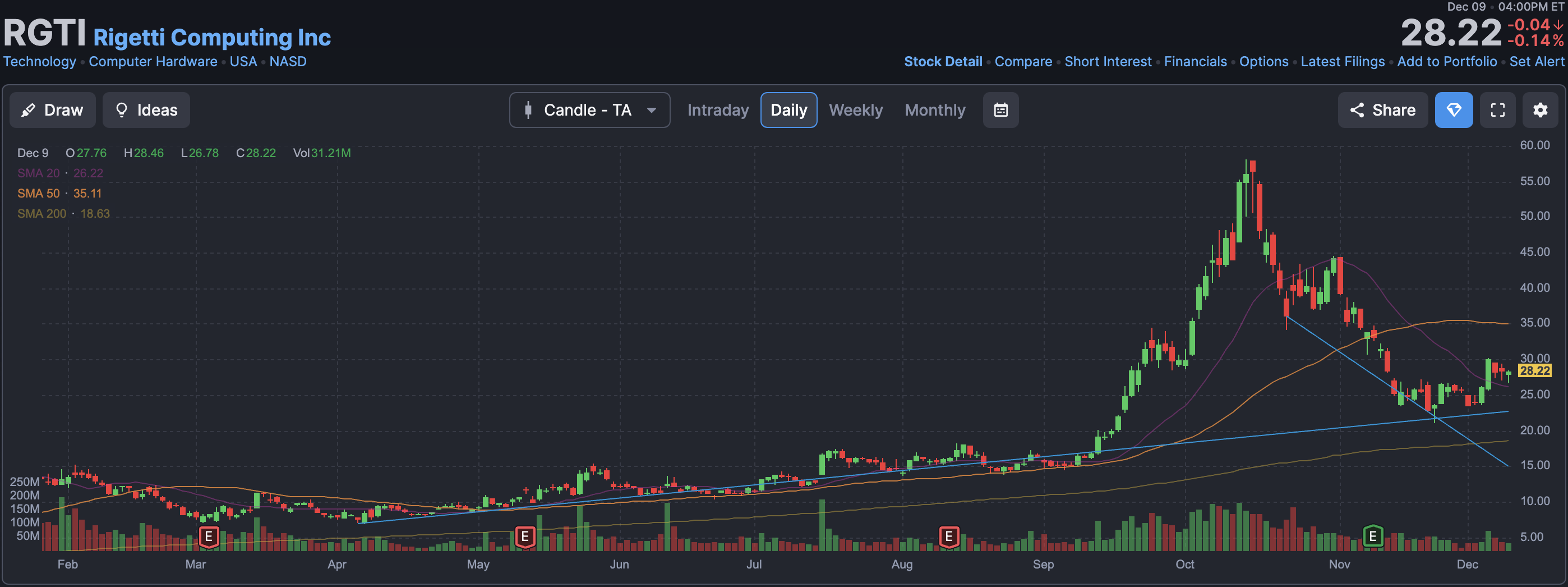Click the blue diamond premium icon
The image size is (1568, 587).
(1454, 110)
